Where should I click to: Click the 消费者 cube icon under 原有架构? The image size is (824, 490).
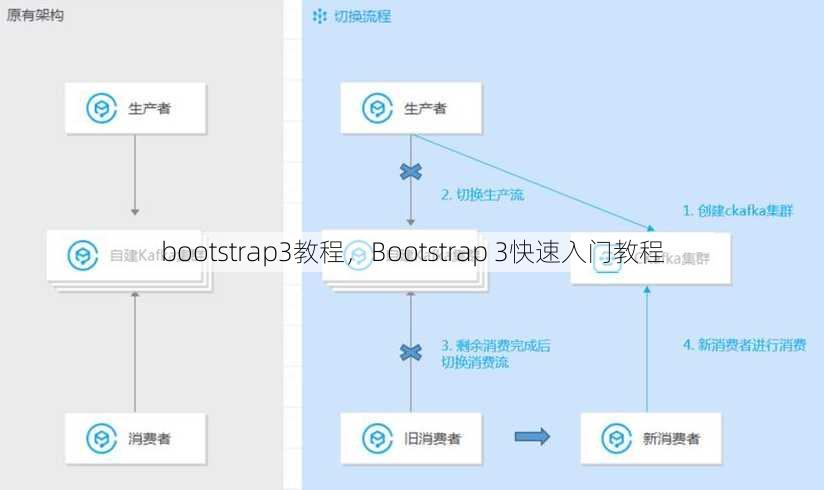(x=101, y=438)
